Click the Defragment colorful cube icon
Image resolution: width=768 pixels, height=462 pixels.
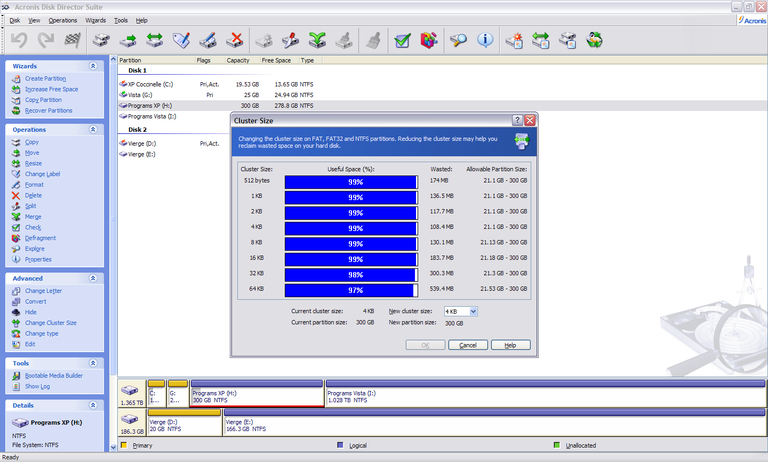(429, 40)
